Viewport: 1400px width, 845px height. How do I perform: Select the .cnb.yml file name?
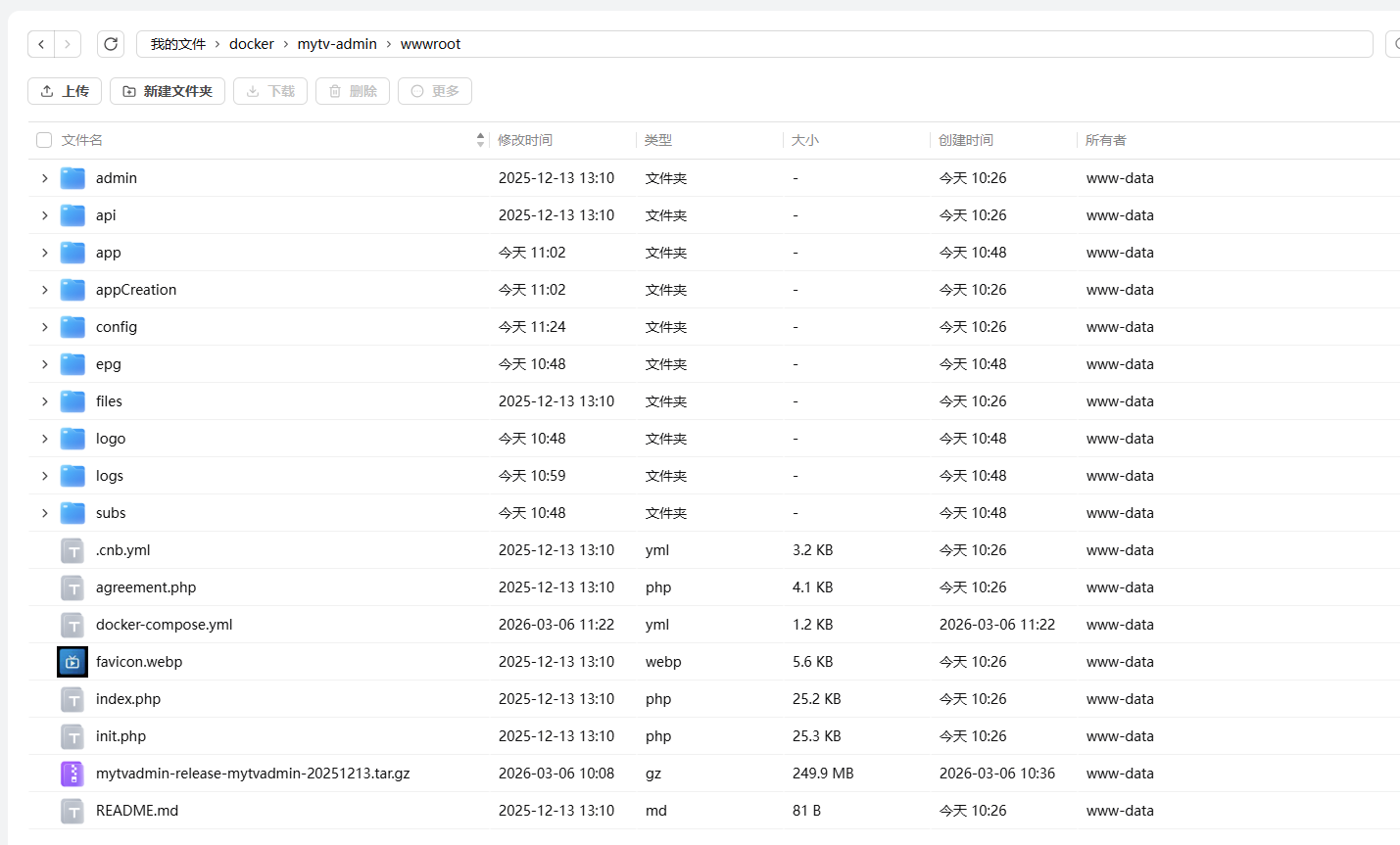coord(123,550)
